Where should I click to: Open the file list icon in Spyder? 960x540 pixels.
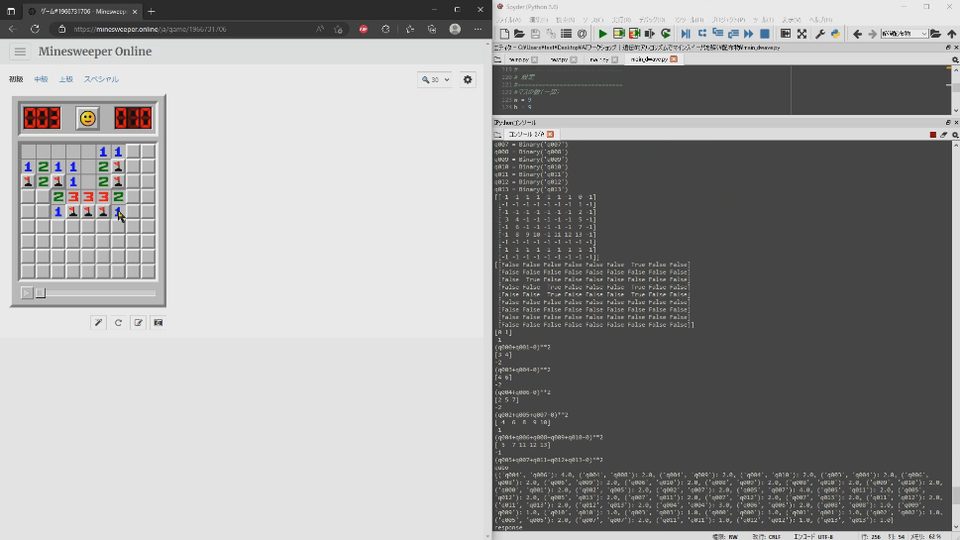(x=566, y=34)
